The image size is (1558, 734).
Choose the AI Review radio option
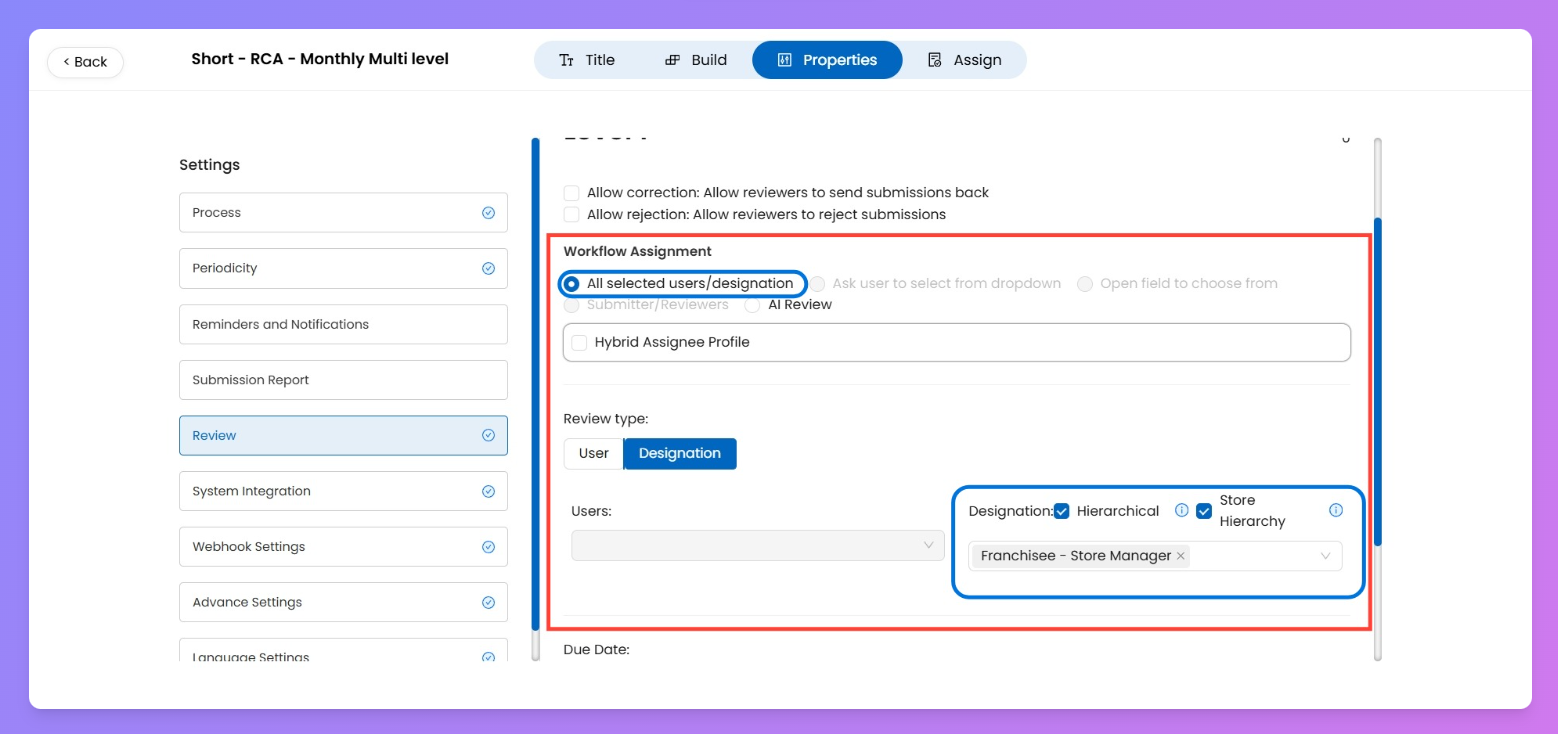tap(752, 305)
